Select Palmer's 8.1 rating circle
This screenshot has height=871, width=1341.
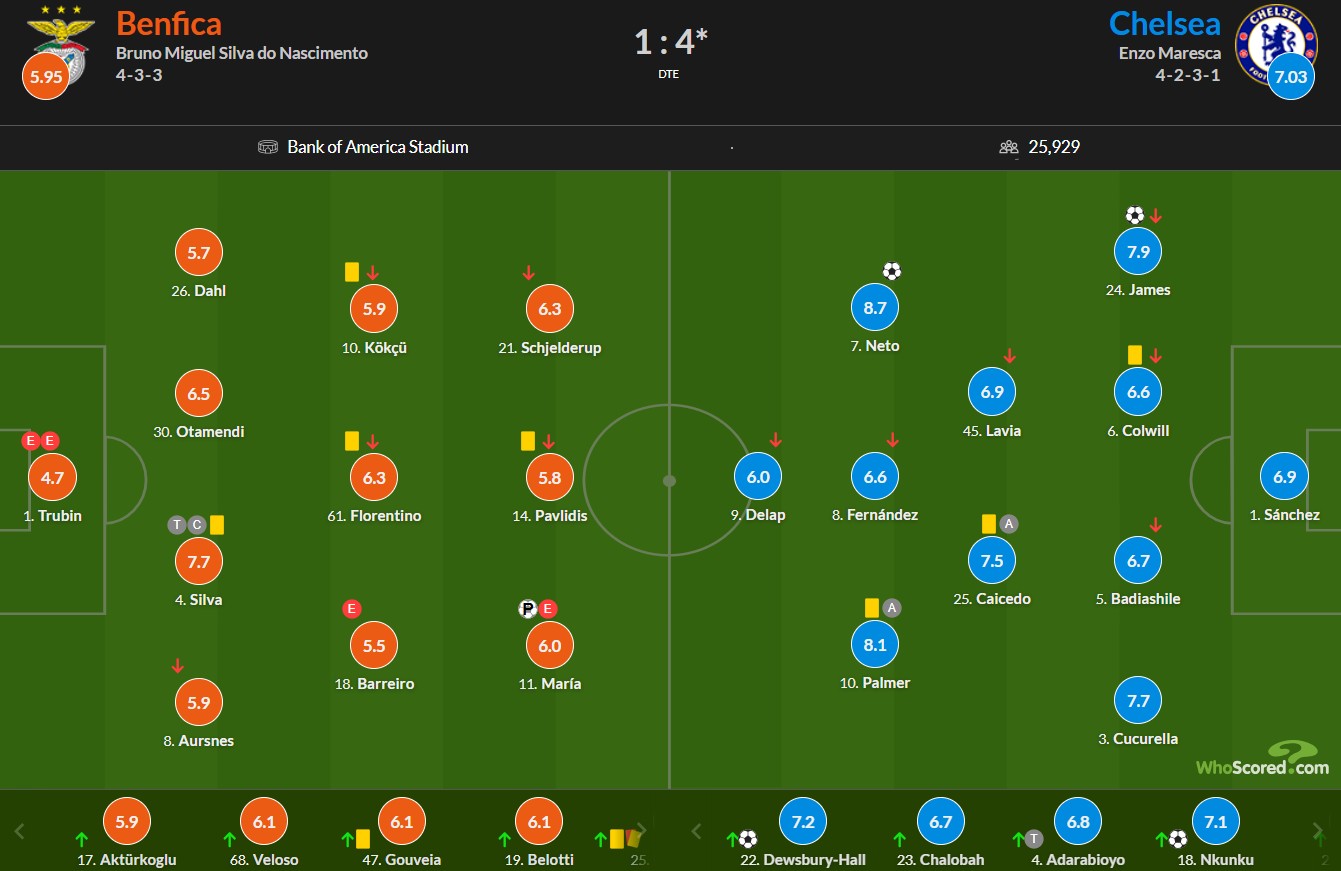click(875, 645)
